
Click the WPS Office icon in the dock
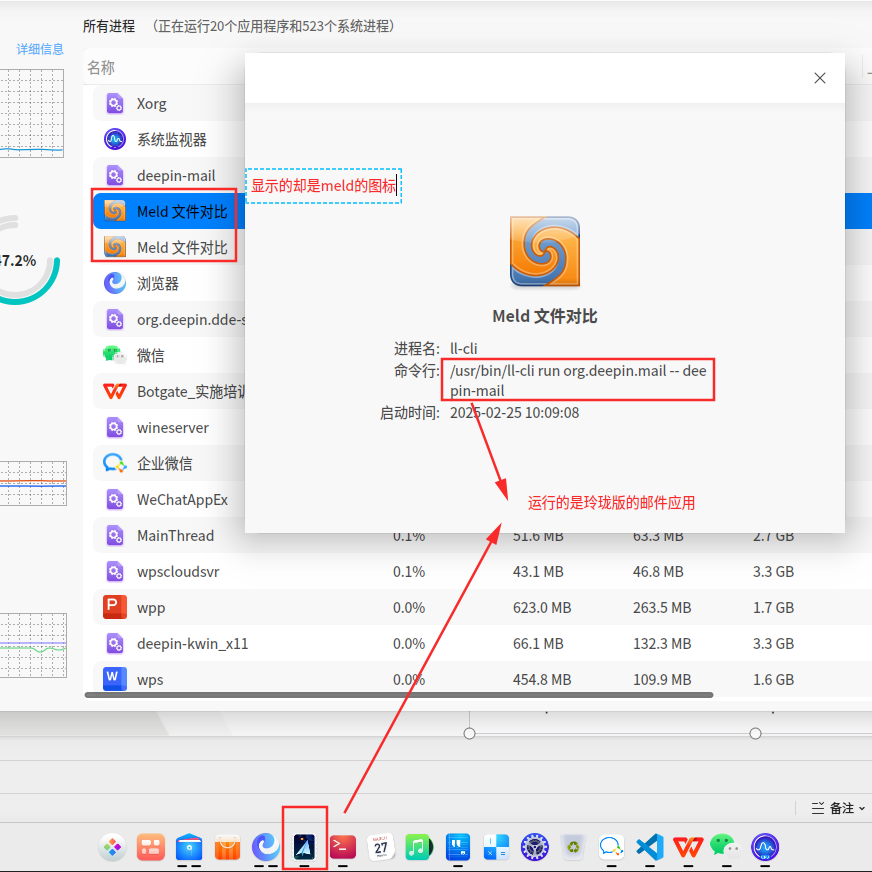tap(688, 847)
